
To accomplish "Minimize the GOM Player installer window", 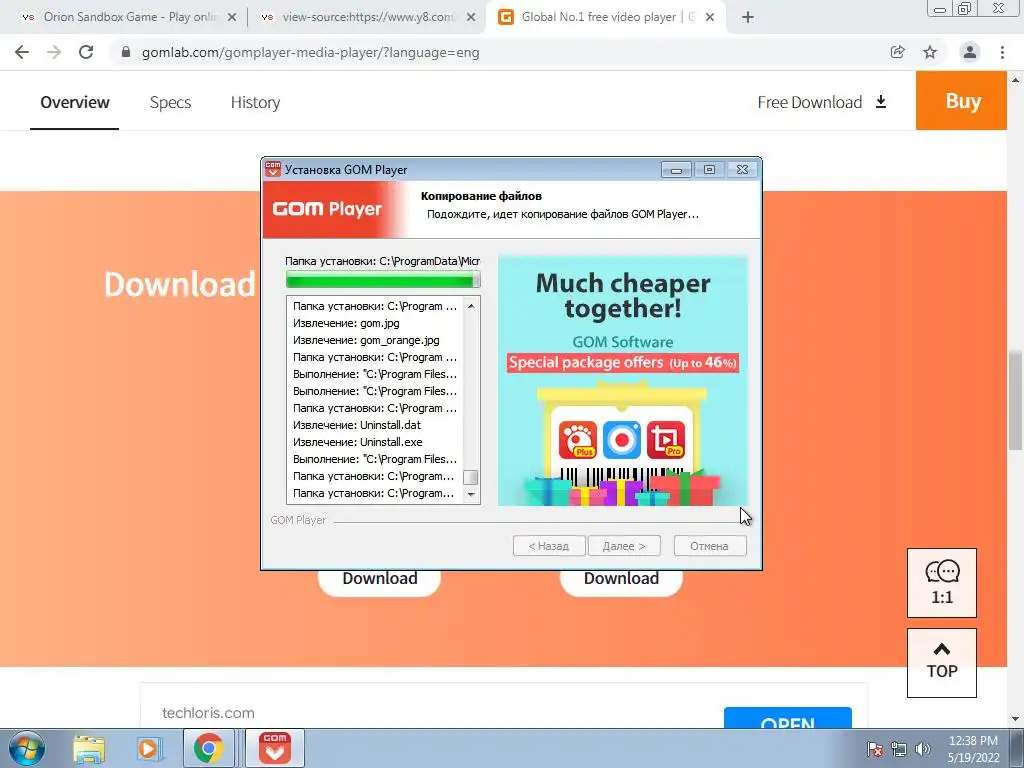I will [676, 170].
